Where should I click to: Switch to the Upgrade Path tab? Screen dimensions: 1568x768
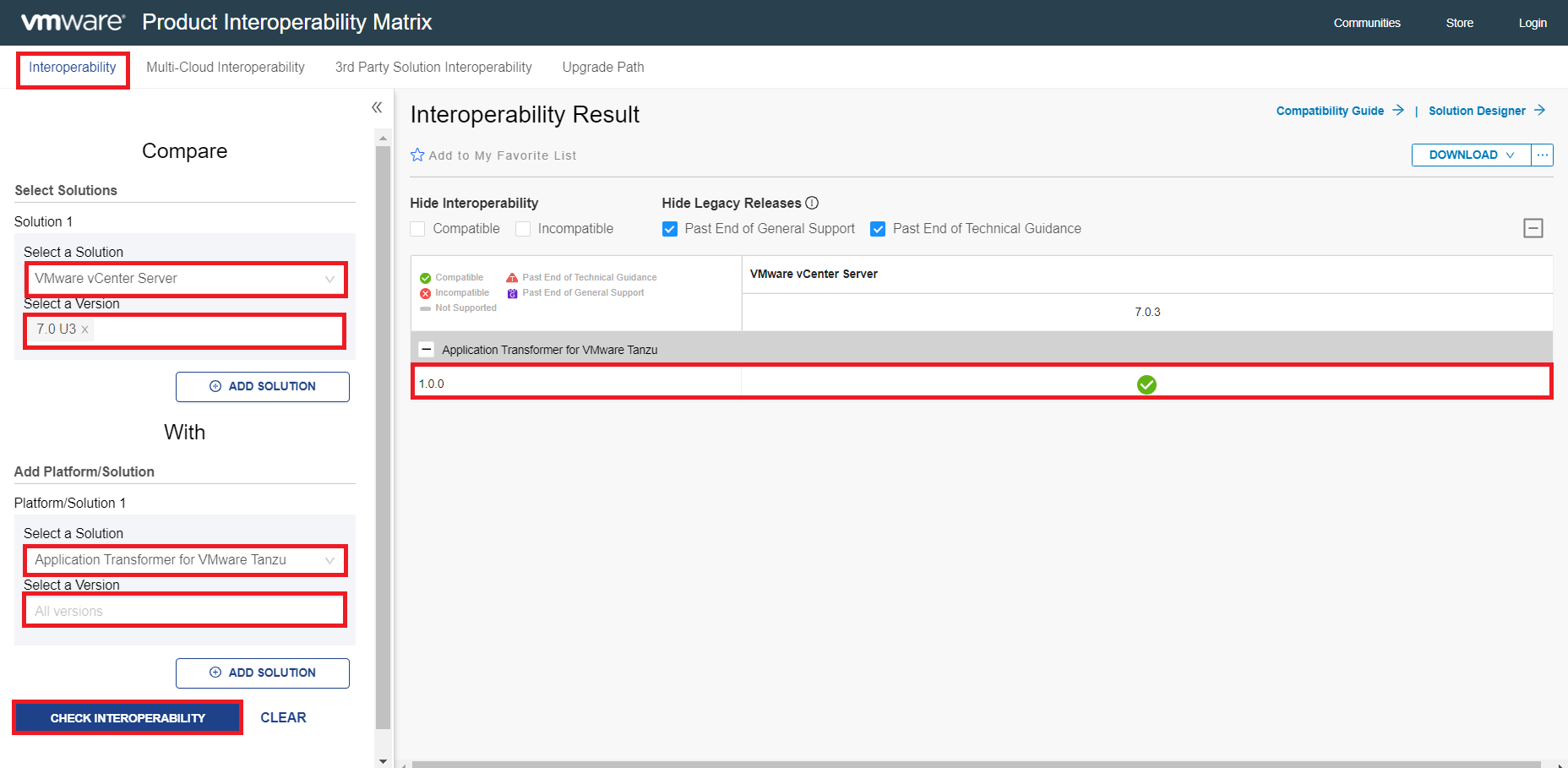pos(602,67)
